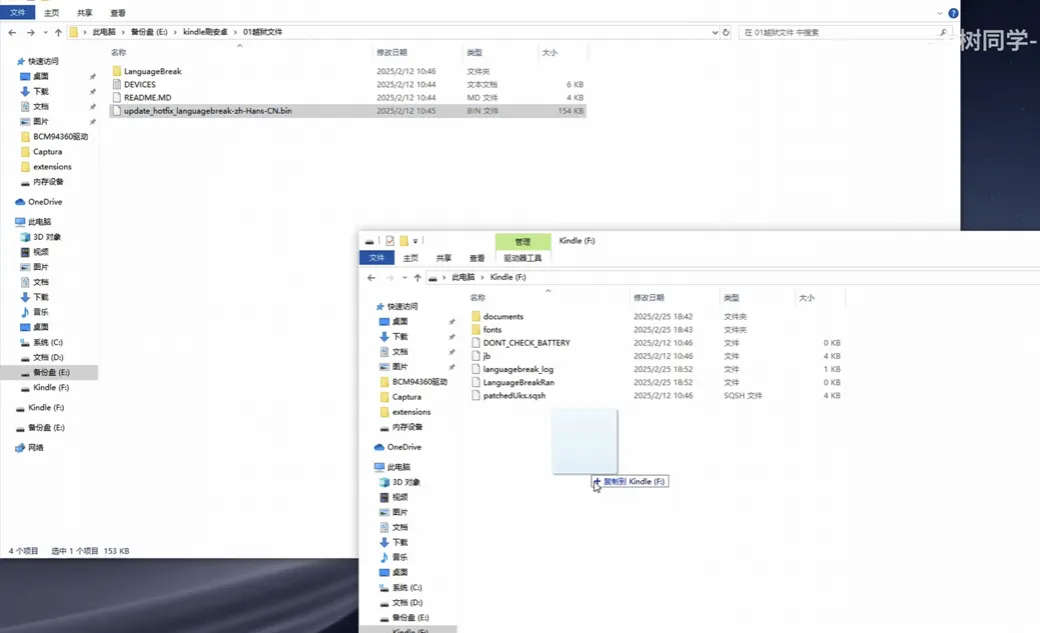Go back in the Kindle (F:) window
1040x633 pixels.
point(371,277)
